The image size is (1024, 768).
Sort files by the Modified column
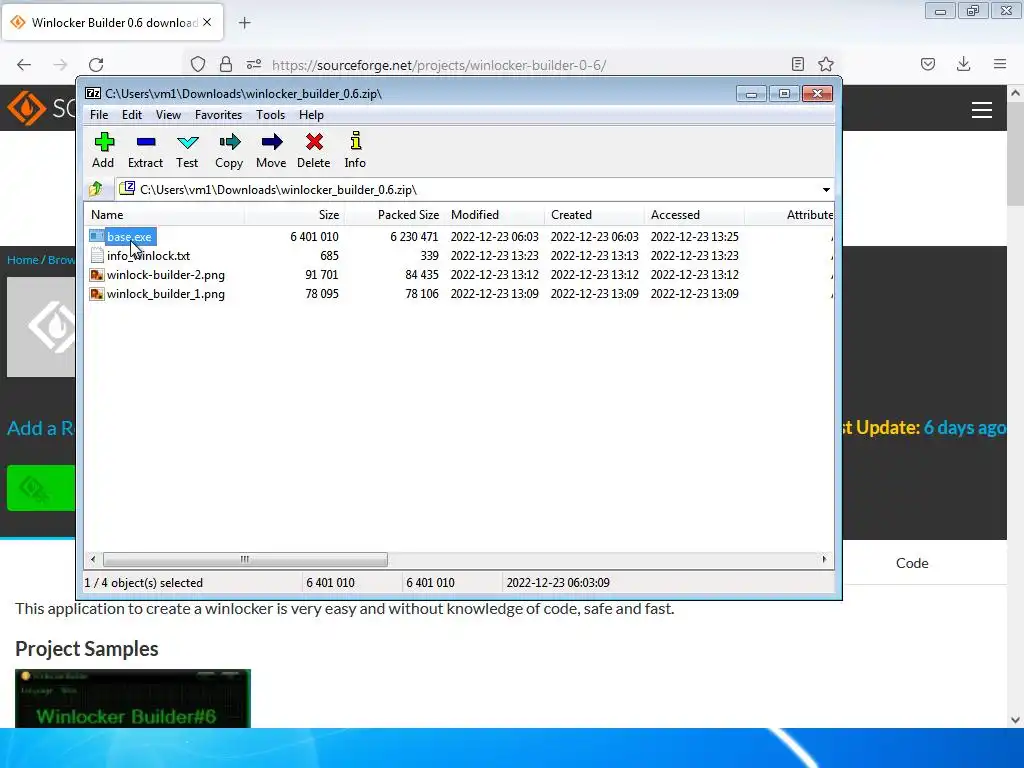tap(494, 215)
